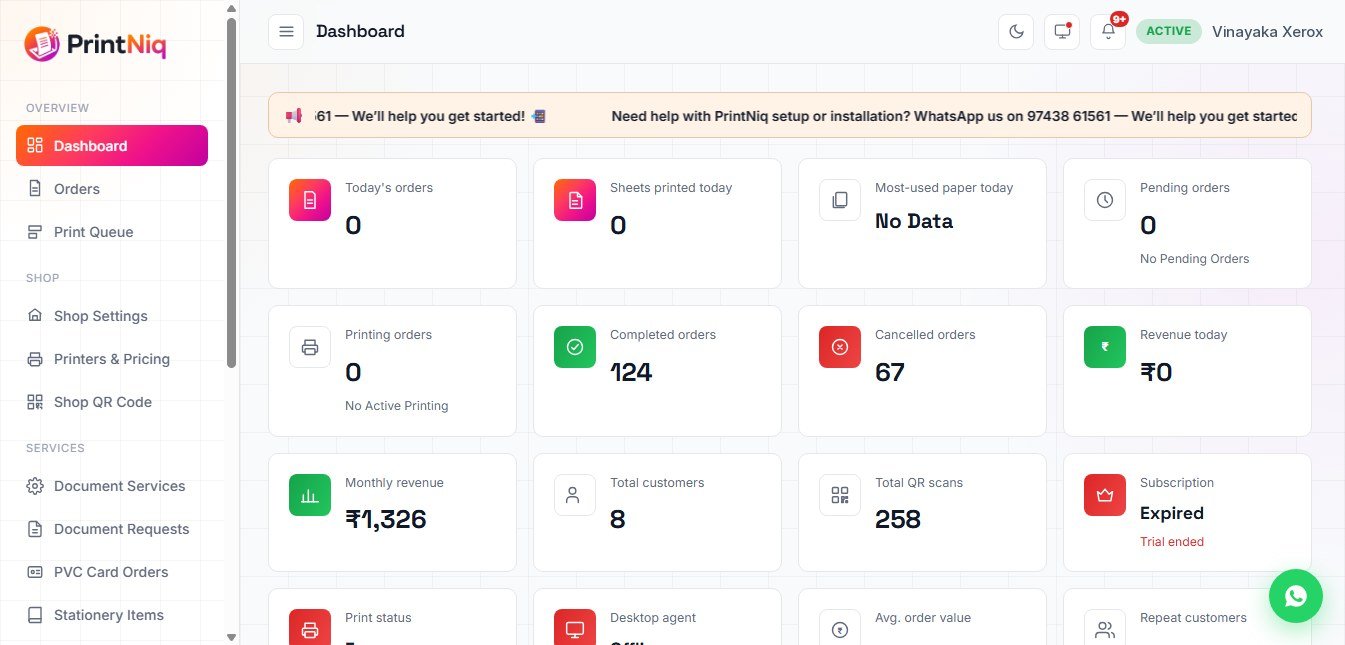Screen dimensions: 1345x645
Task: Click the PVC Card Orders card icon
Action: tap(35, 572)
